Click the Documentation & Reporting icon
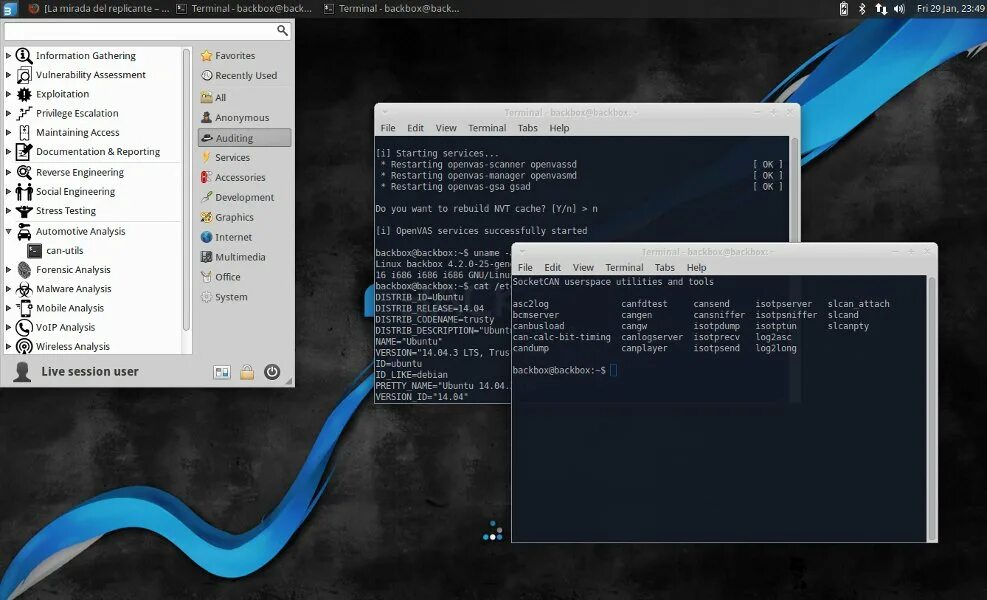This screenshot has height=600, width=987. [x=24, y=152]
